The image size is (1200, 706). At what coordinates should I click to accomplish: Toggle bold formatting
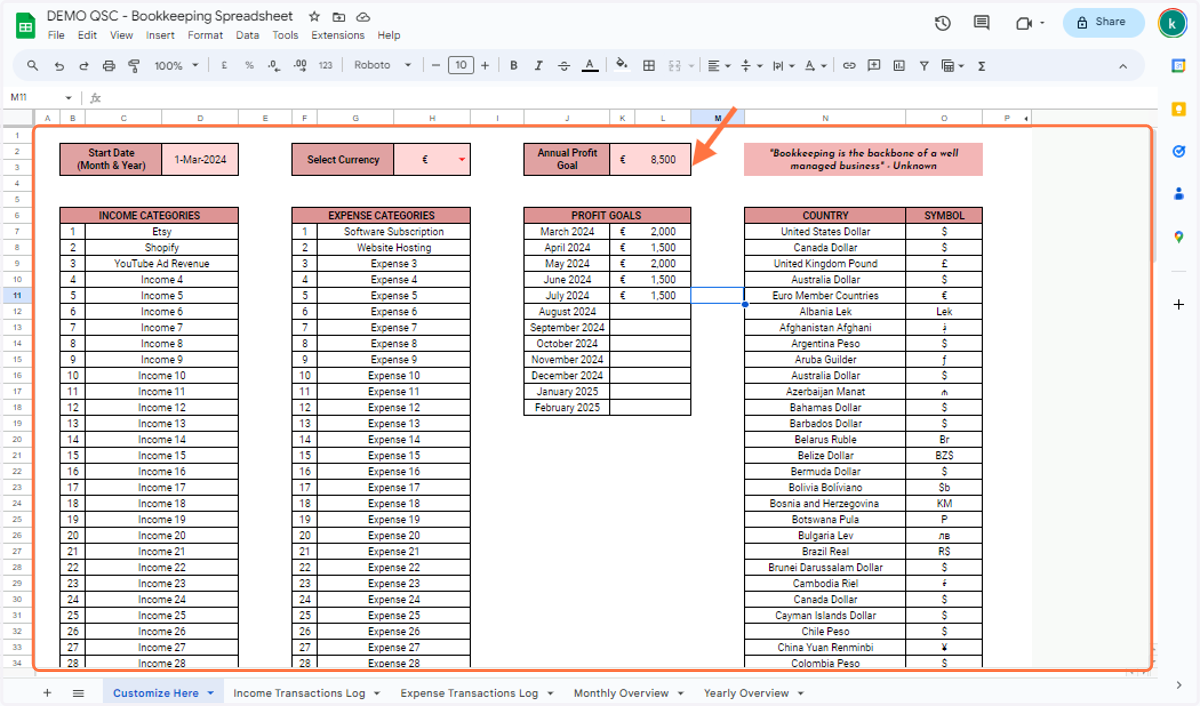tap(514, 65)
